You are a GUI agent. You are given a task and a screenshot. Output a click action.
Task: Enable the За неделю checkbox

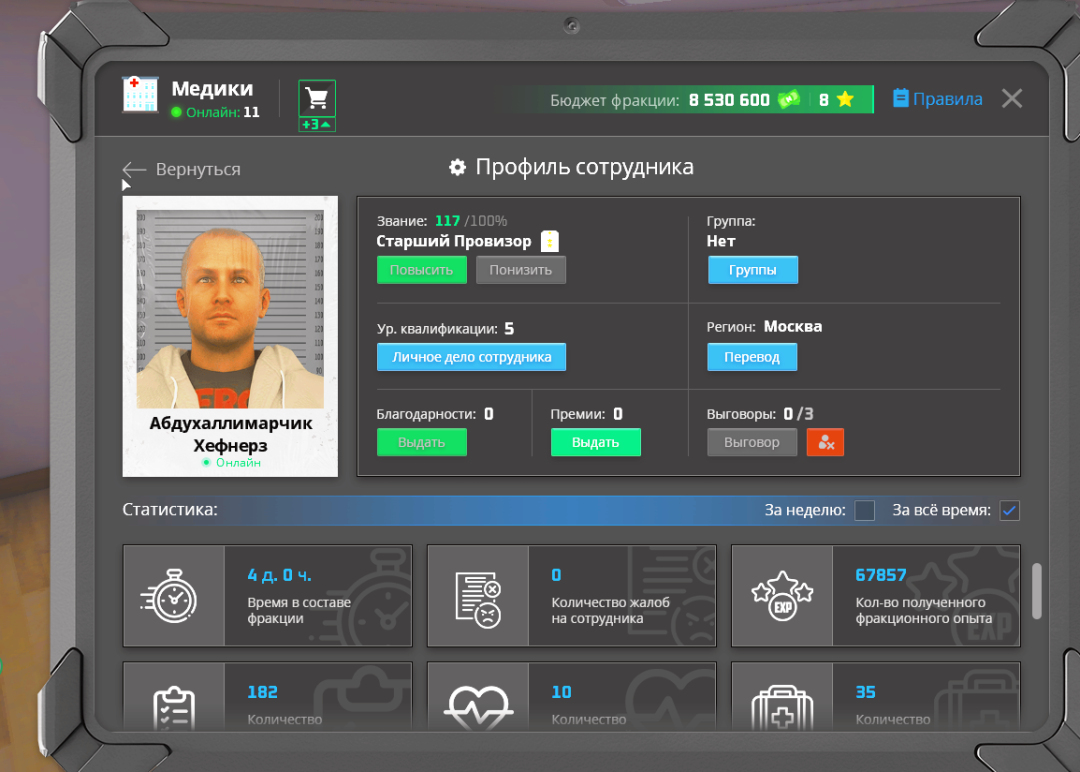(x=865, y=511)
